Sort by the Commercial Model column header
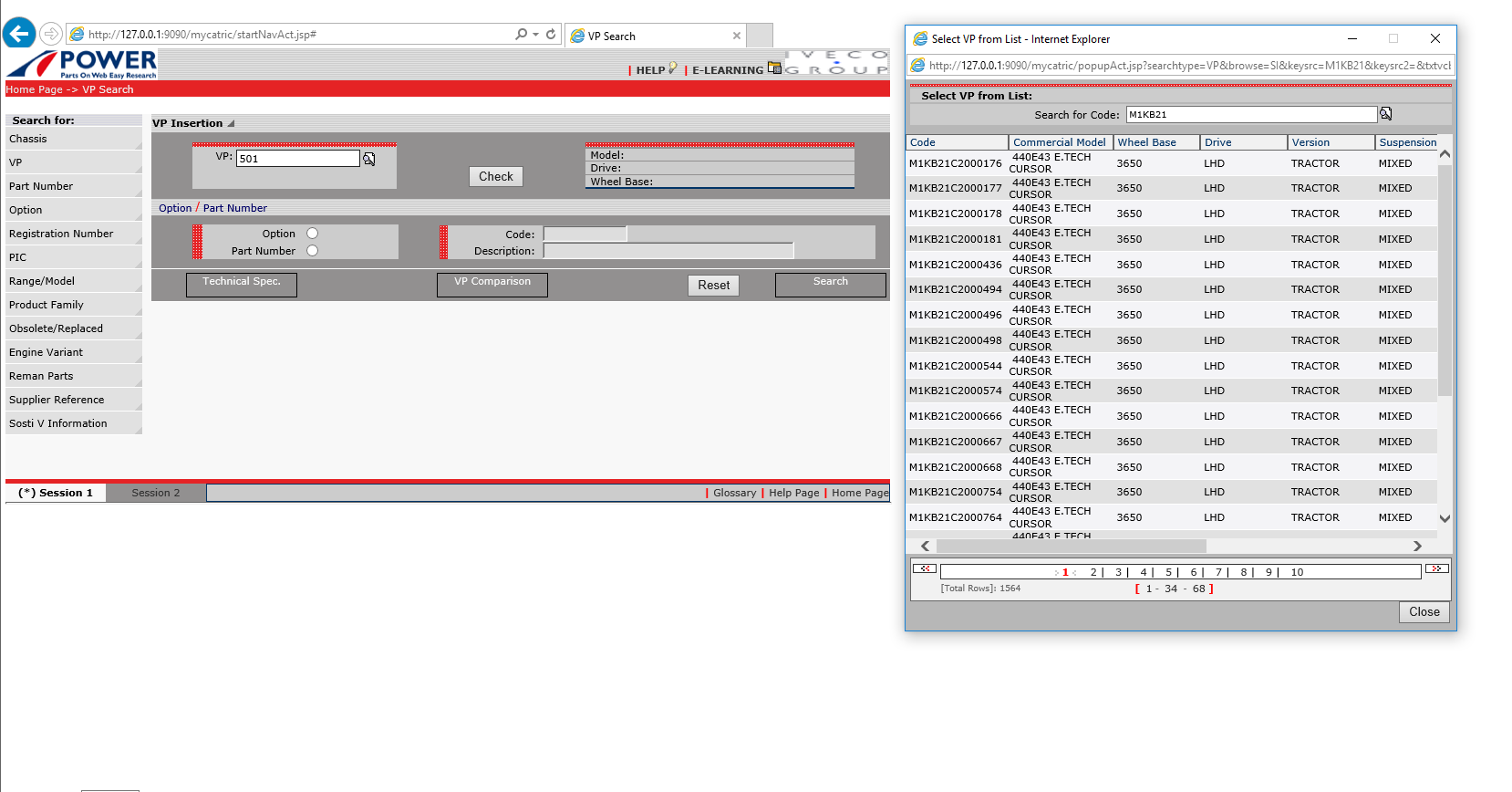The image size is (1512, 792). point(1059,142)
